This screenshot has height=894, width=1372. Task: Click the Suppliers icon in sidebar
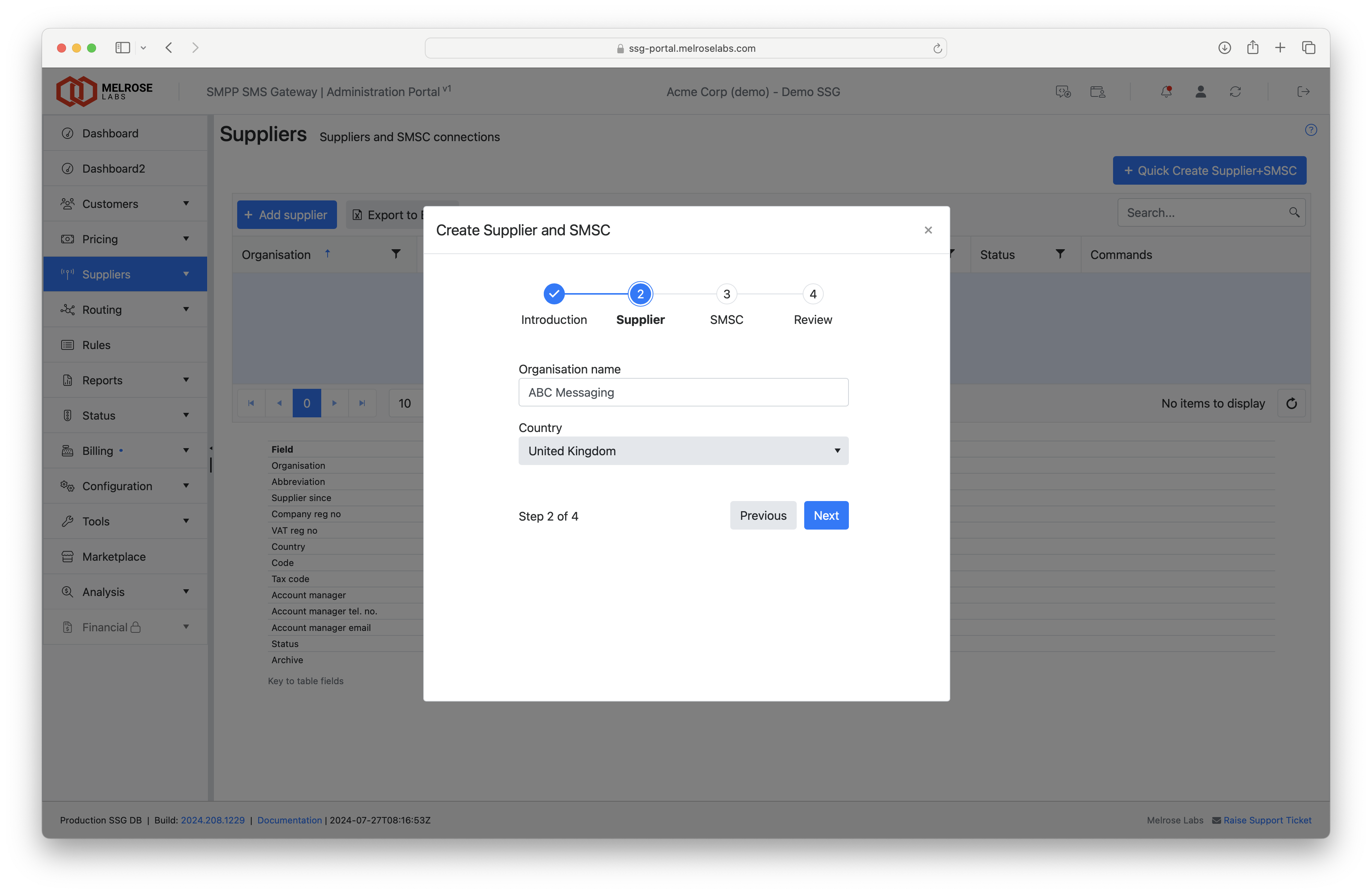68,273
